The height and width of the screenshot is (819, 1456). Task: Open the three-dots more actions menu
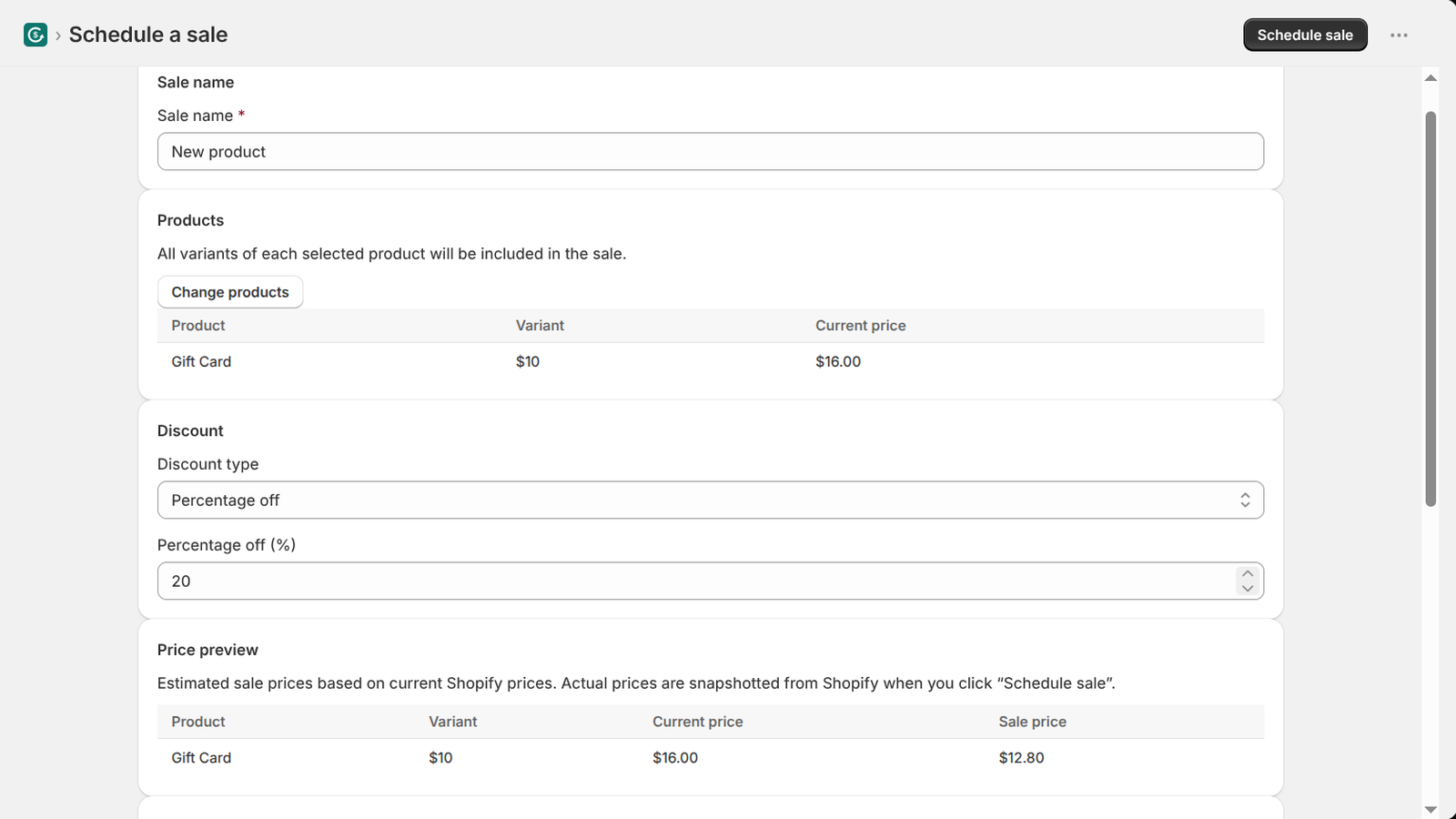coord(1399,35)
